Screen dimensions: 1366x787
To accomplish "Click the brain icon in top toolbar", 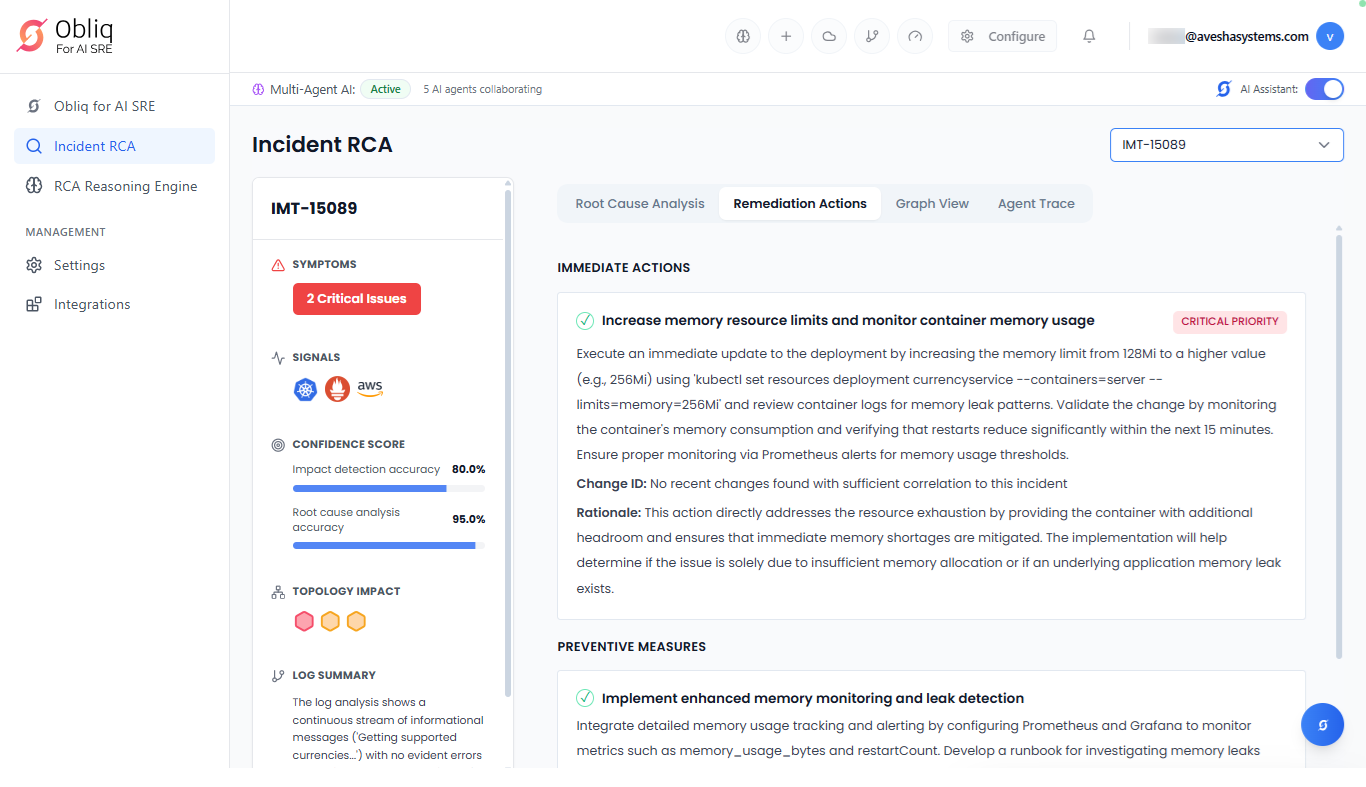I will tap(743, 36).
